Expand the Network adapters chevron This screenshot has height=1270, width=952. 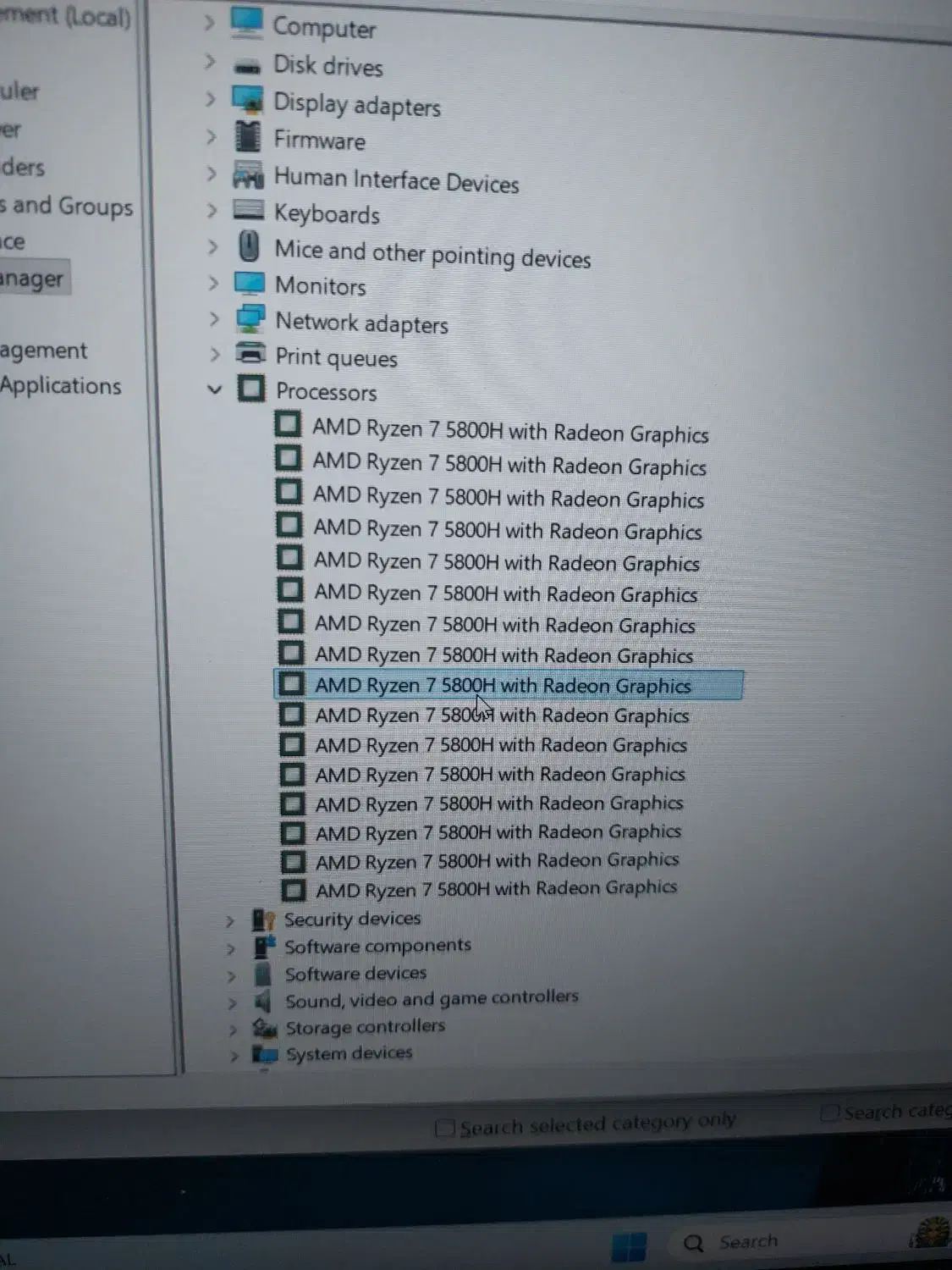click(x=214, y=318)
